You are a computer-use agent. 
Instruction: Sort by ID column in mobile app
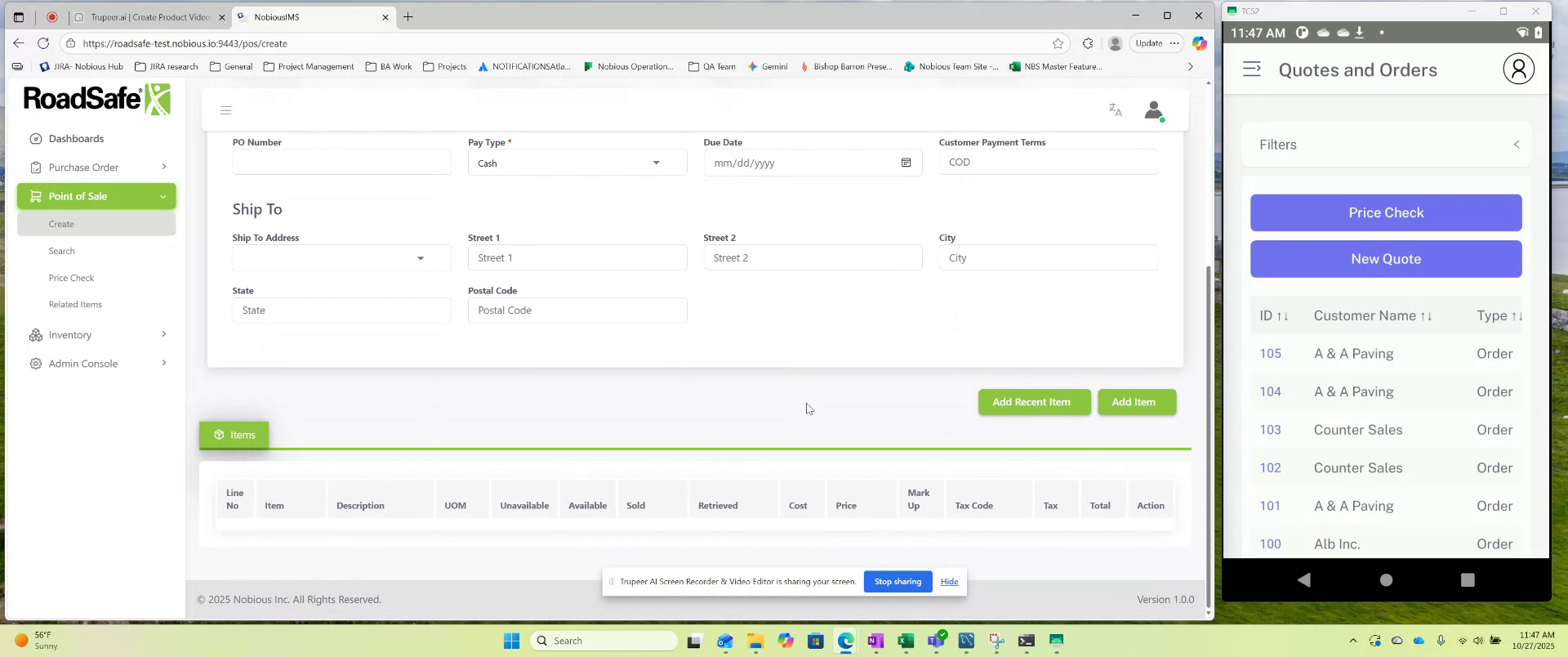click(x=1273, y=316)
